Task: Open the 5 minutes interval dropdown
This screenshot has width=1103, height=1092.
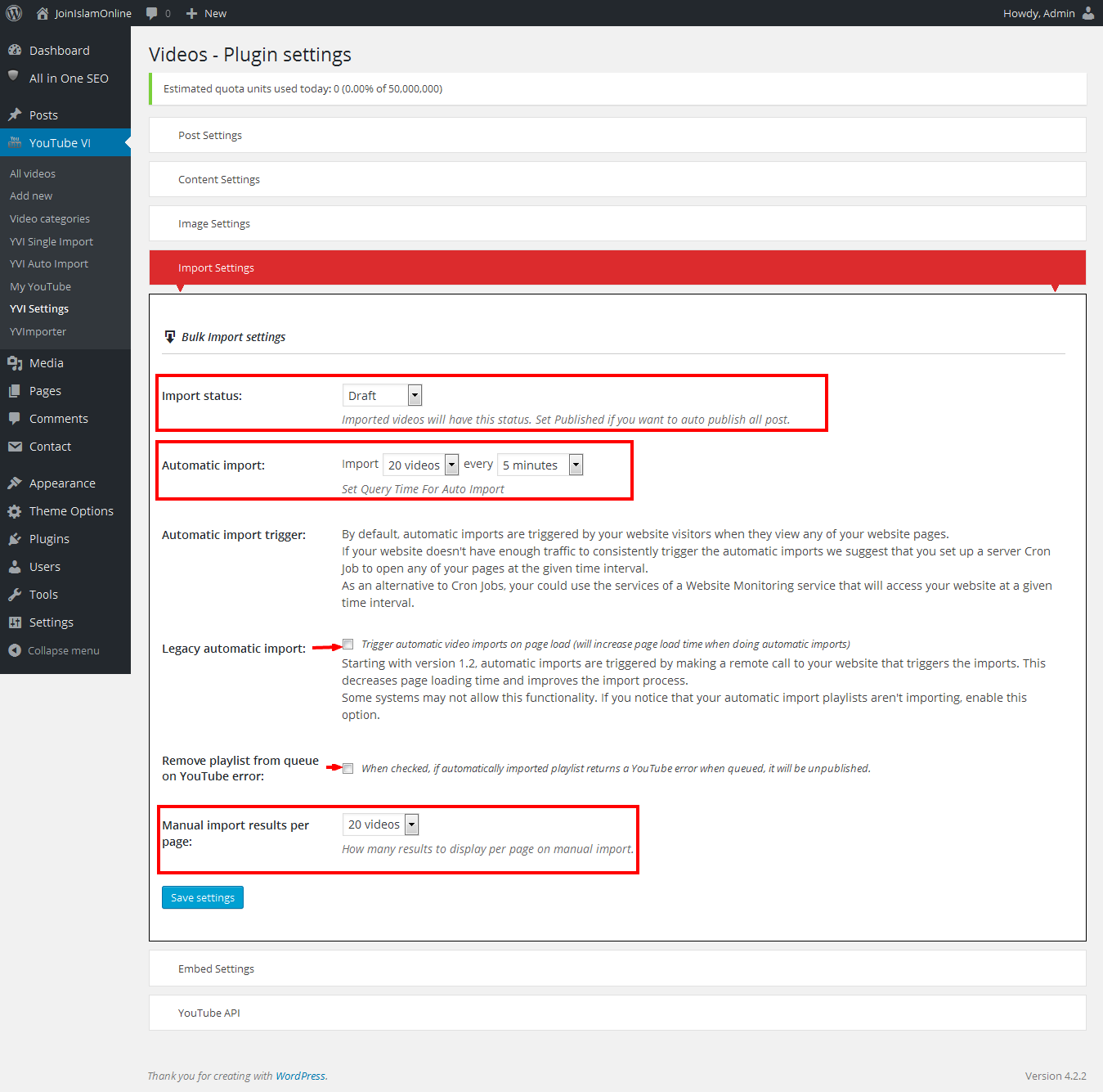Action: click(x=540, y=465)
